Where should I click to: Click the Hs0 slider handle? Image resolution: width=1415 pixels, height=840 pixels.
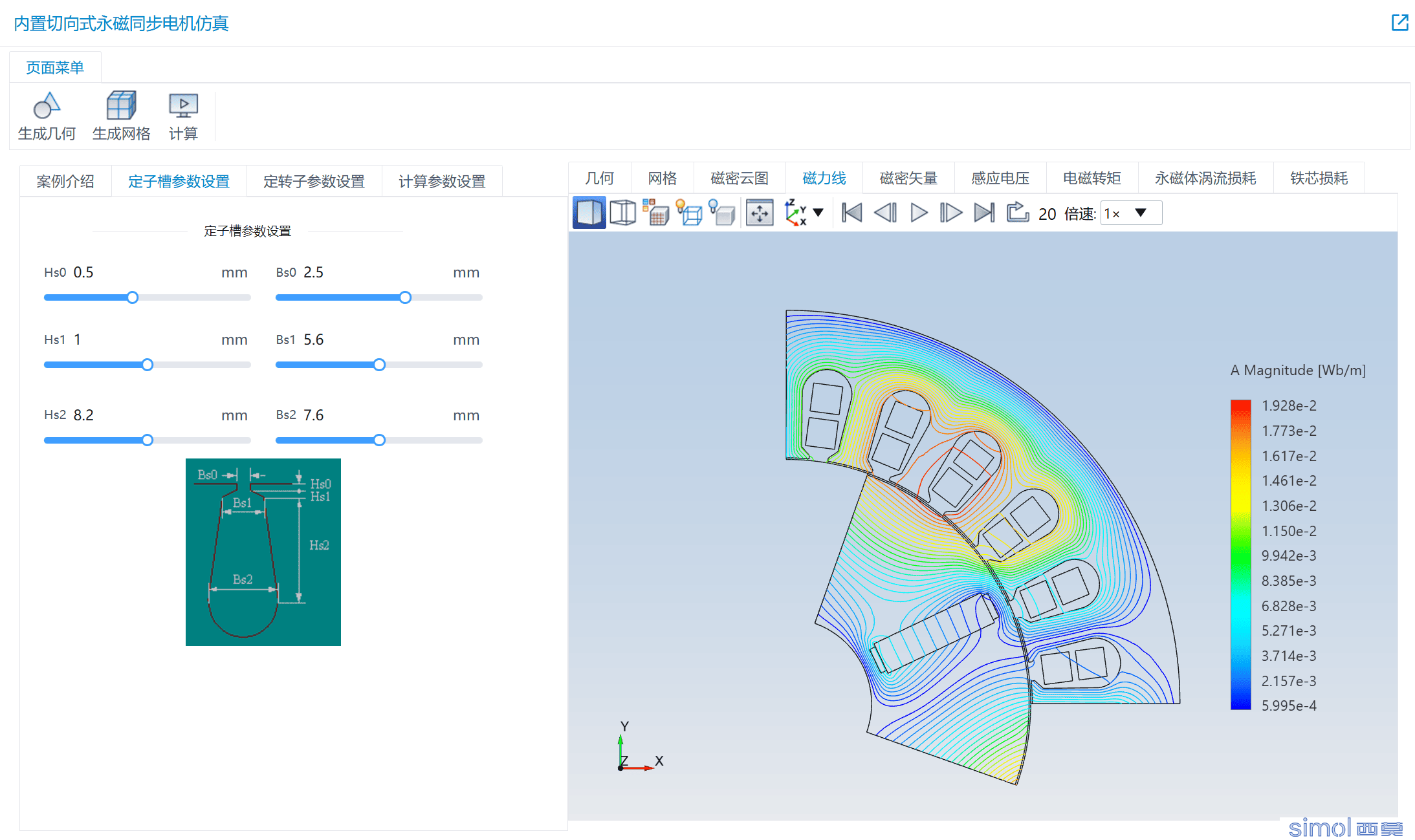[x=133, y=297]
